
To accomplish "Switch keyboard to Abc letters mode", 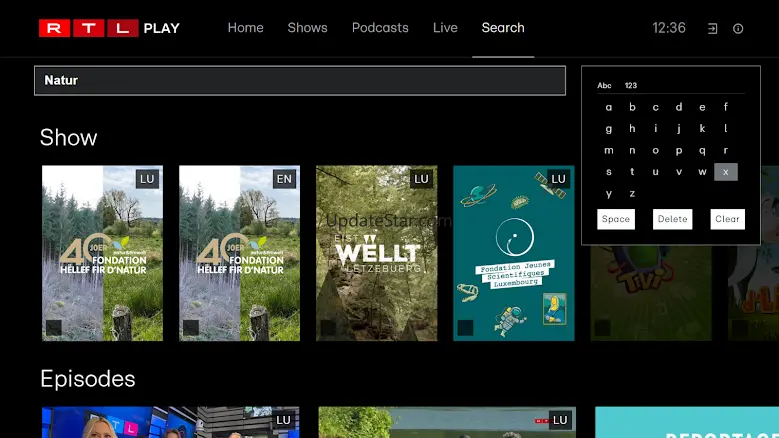I will coord(604,85).
